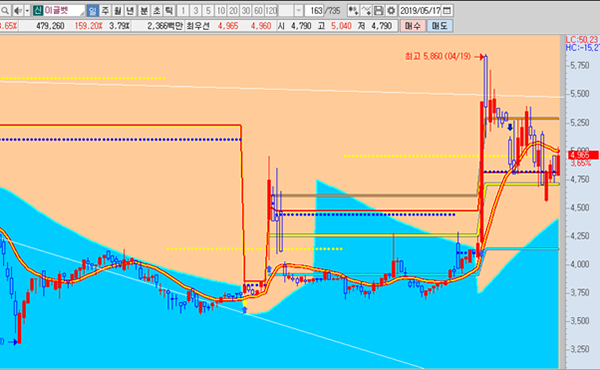Select the 30 interval button

click(246, 11)
